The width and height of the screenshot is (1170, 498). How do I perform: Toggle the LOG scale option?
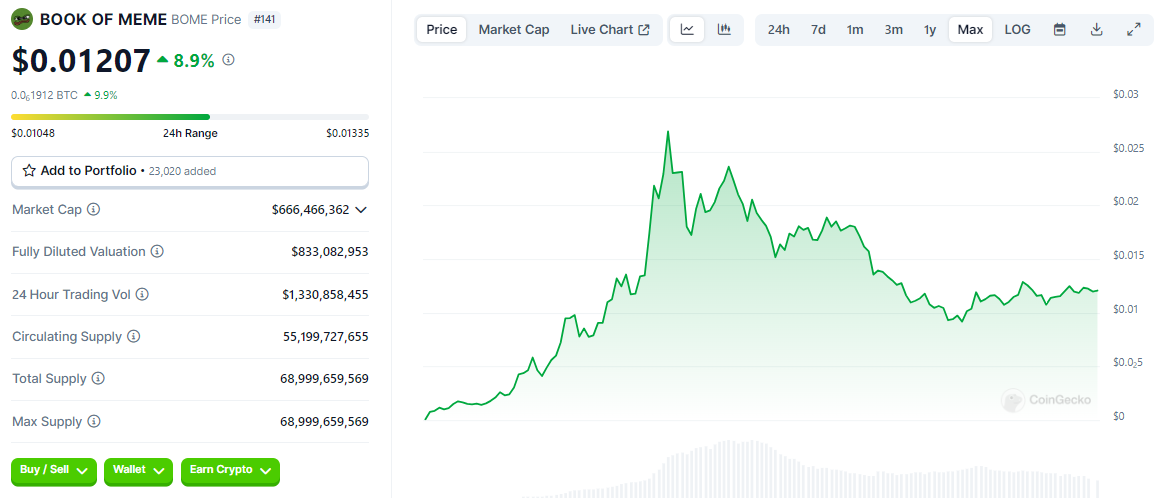click(1017, 30)
